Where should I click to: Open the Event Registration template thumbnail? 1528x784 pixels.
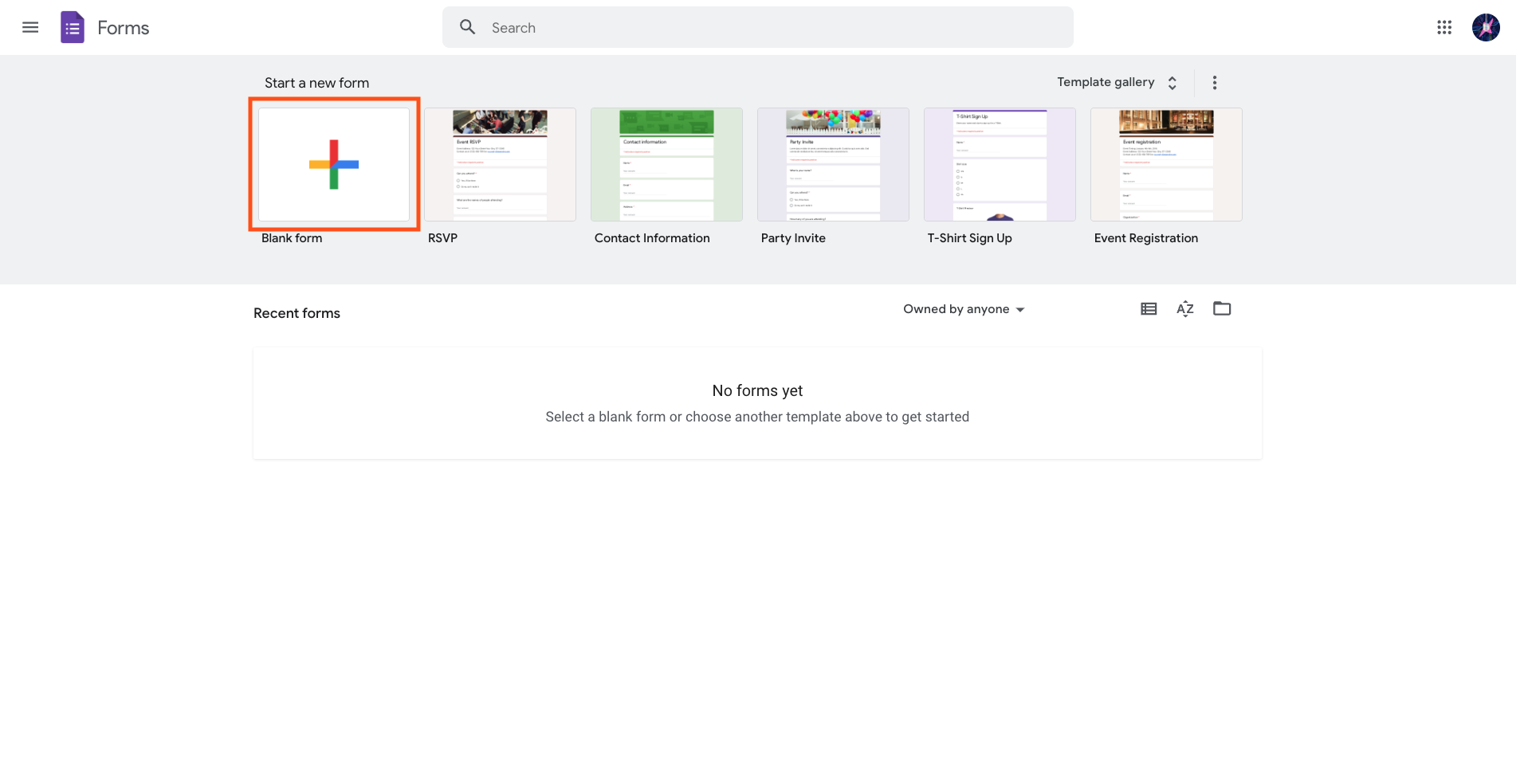pyautogui.click(x=1167, y=165)
